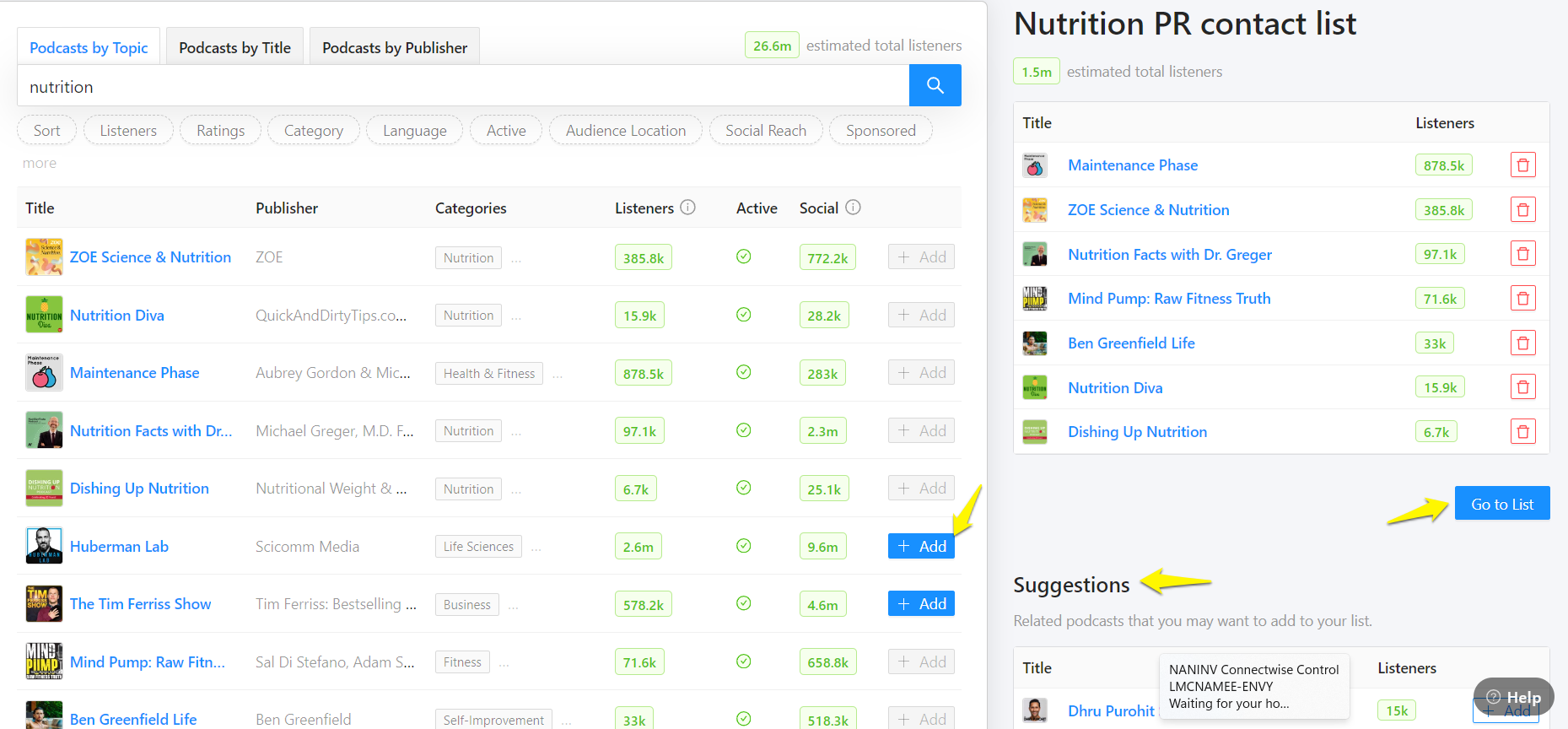Screen dimensions: 1568x729
Task: Delete ZOE Science & Nutrition from the list
Action: [x=1522, y=209]
